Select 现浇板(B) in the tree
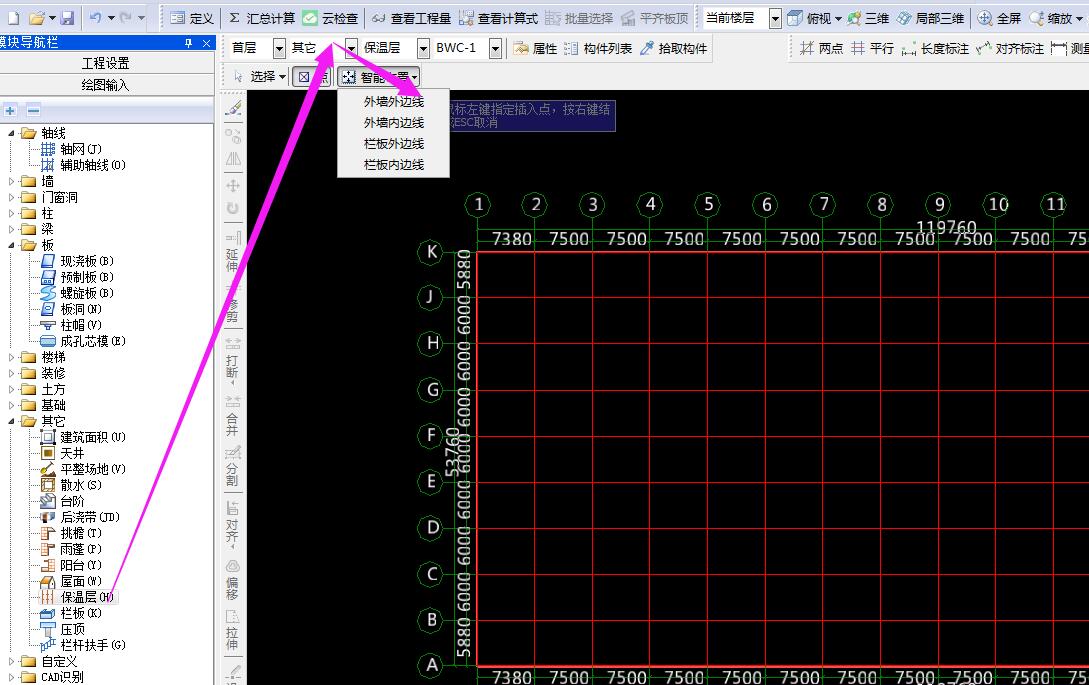1089x685 pixels. [x=87, y=261]
